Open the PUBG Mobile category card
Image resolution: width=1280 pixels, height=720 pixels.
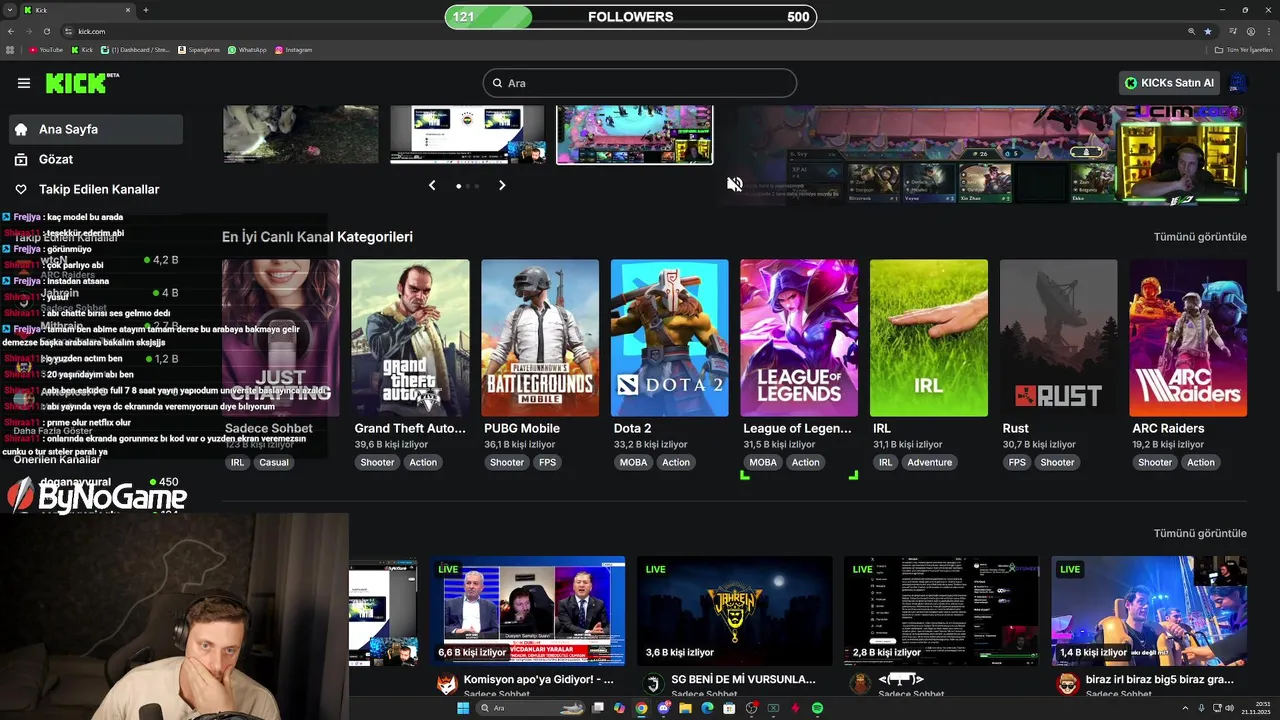pyautogui.click(x=540, y=338)
